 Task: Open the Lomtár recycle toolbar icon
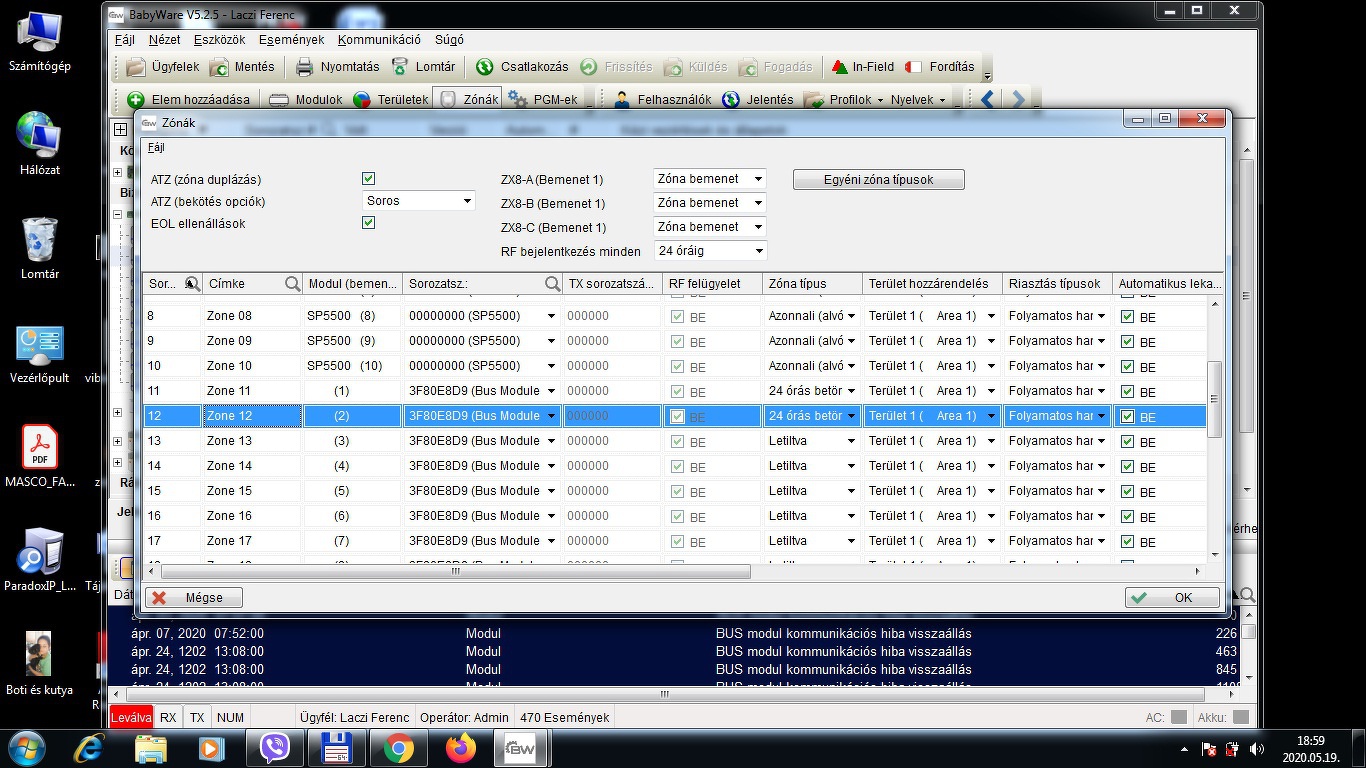point(400,67)
